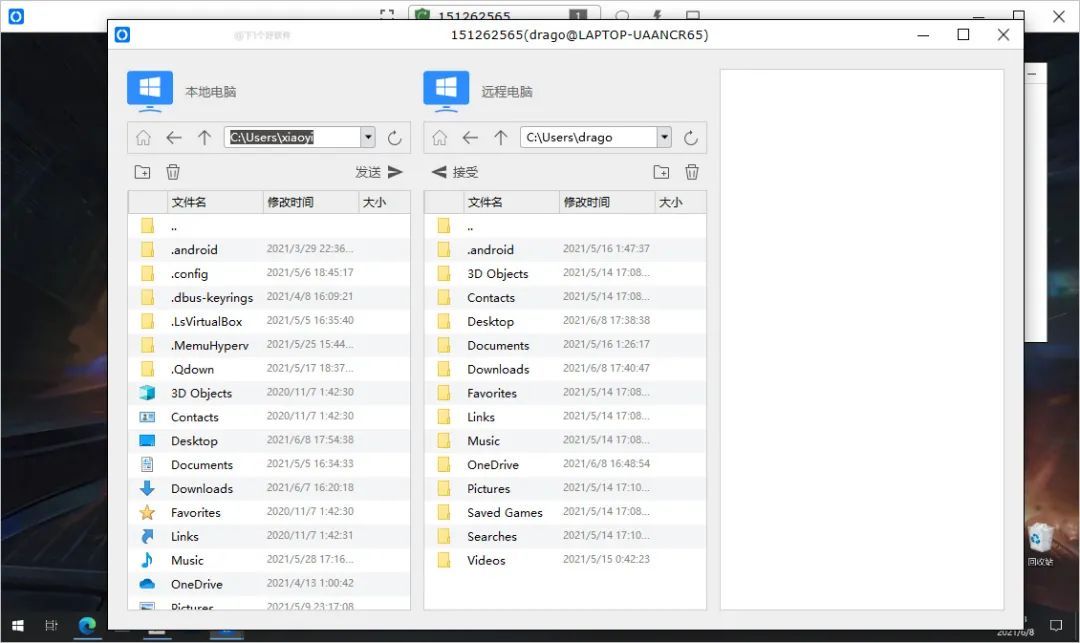Select the remote Contacts folder
The height and width of the screenshot is (643, 1080).
[565, 297]
